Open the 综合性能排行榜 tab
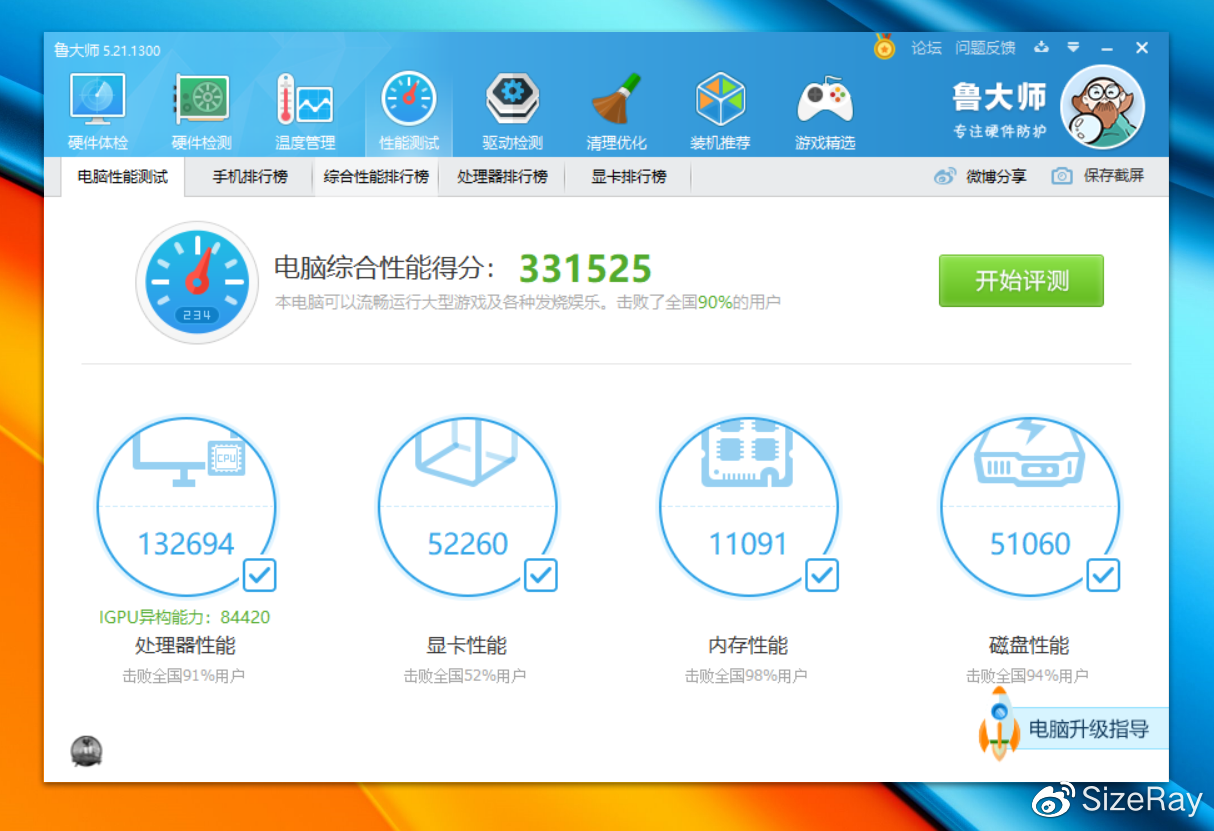1214x831 pixels. click(x=376, y=177)
